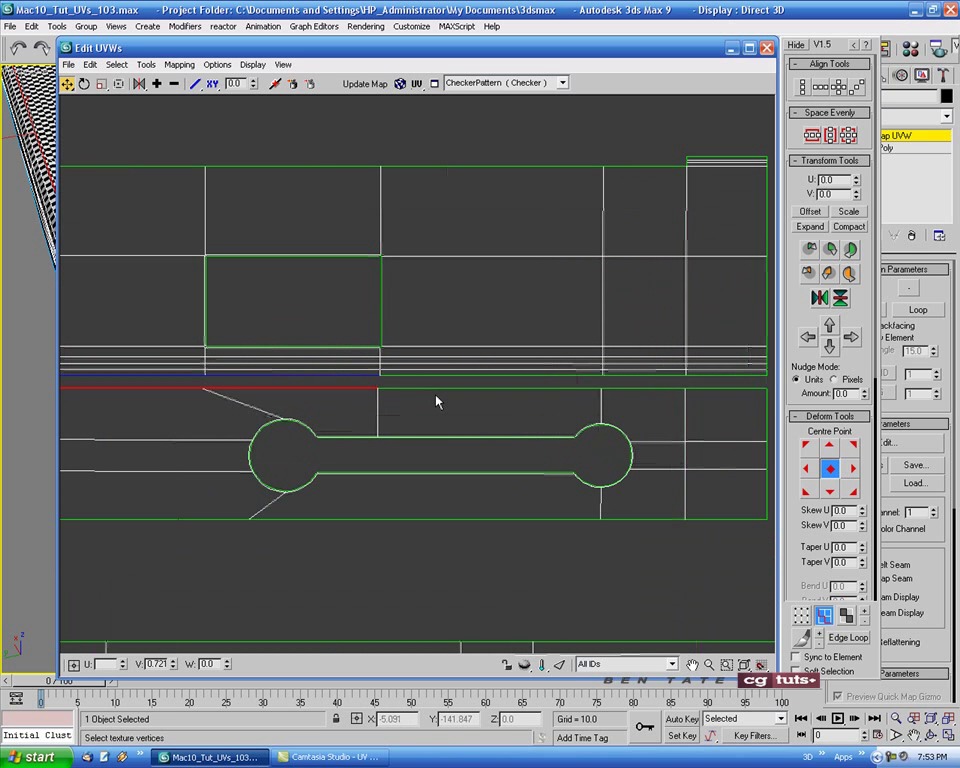The width and height of the screenshot is (960, 768).
Task: Click the Key Filters button
Action: [756, 736]
